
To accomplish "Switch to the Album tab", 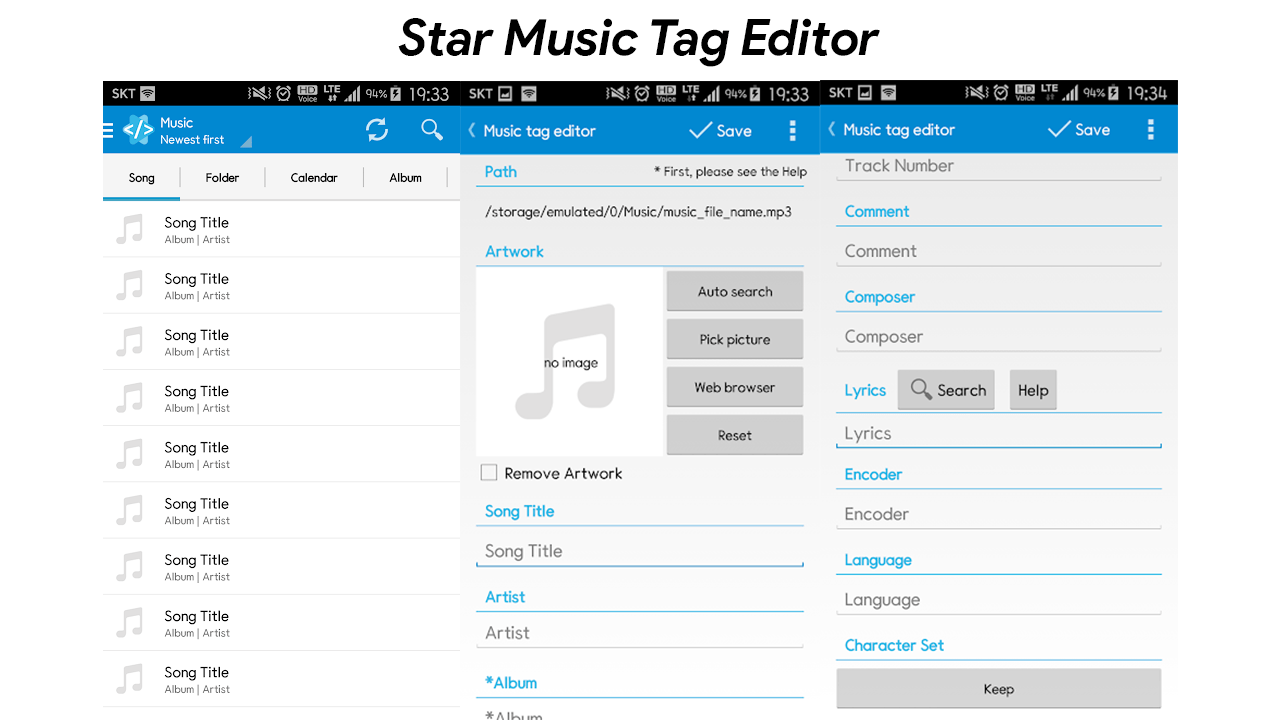I will [x=405, y=177].
